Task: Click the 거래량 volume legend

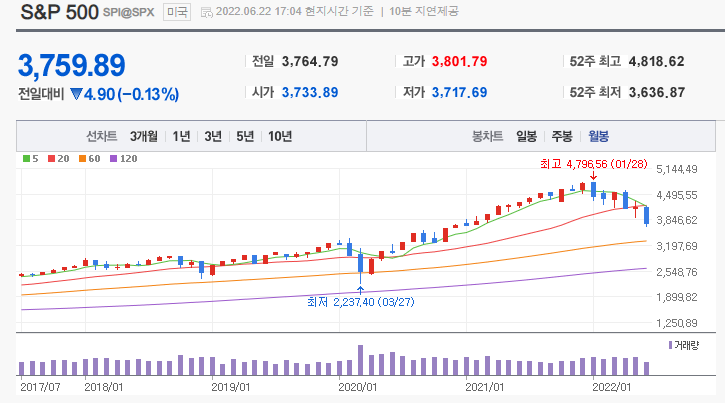Action: point(684,345)
